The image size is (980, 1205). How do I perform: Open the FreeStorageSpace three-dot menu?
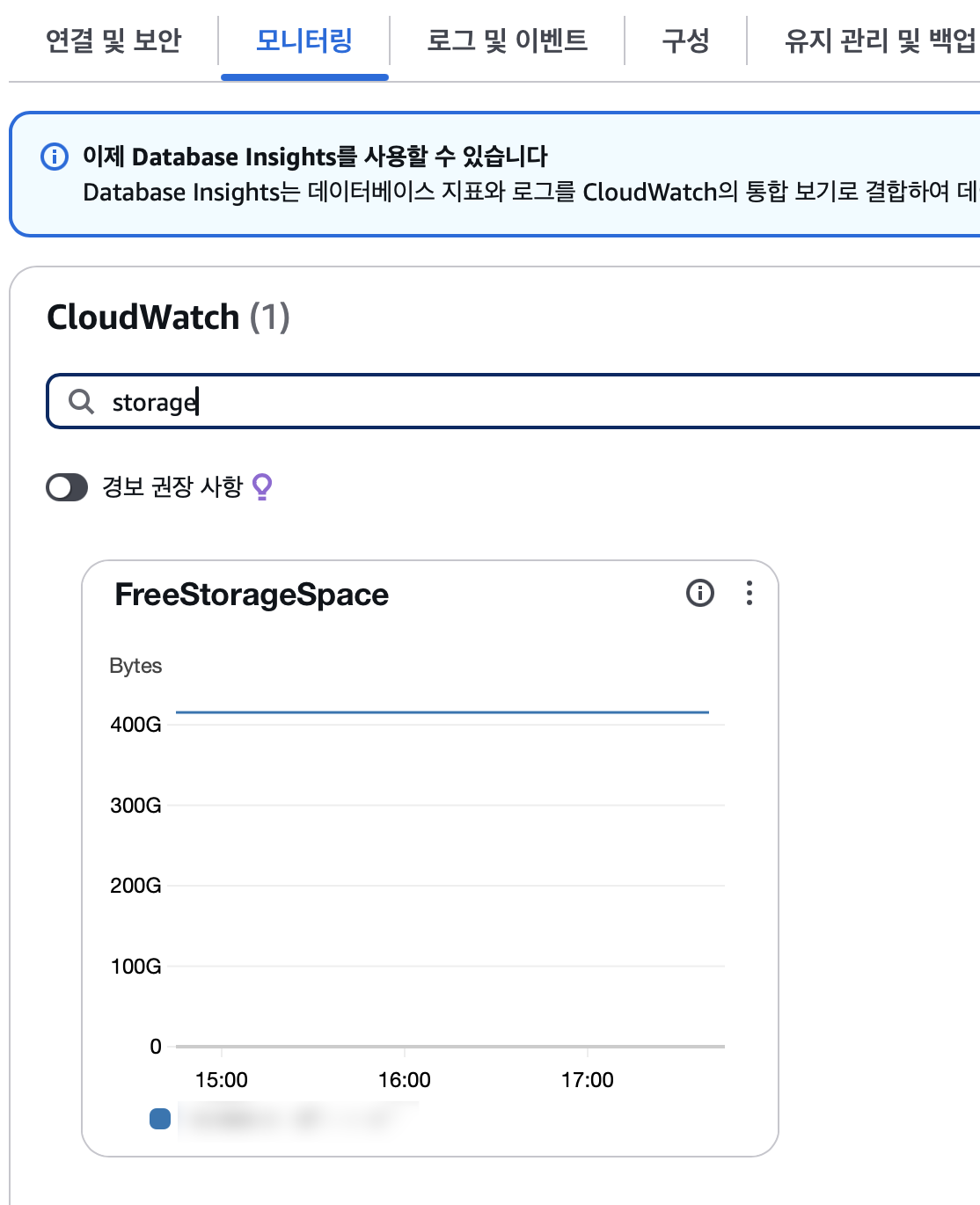(750, 593)
